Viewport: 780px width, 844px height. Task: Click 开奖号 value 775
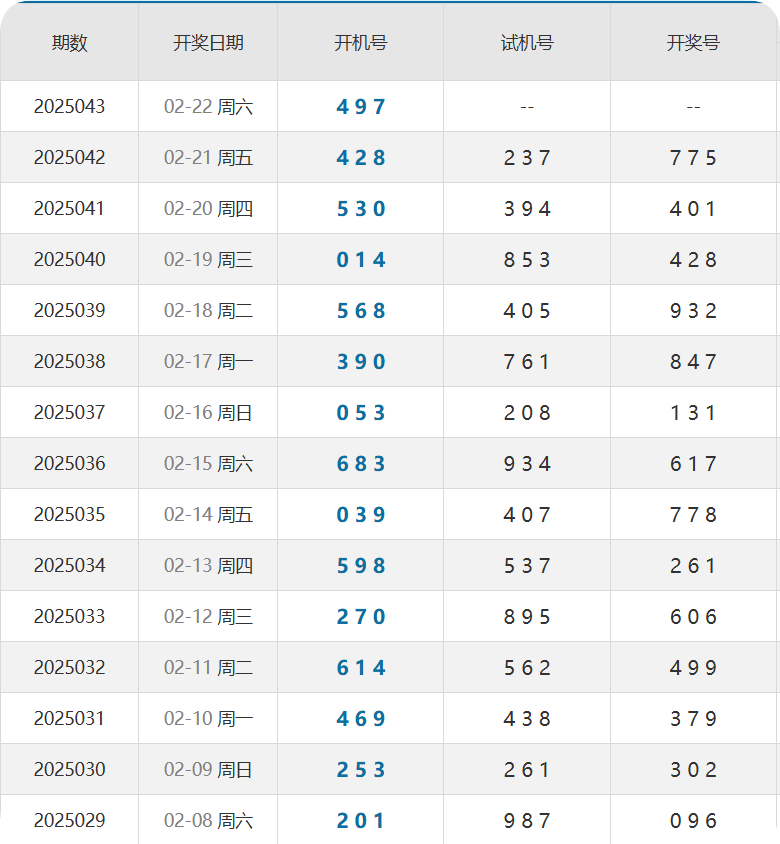[x=693, y=158]
